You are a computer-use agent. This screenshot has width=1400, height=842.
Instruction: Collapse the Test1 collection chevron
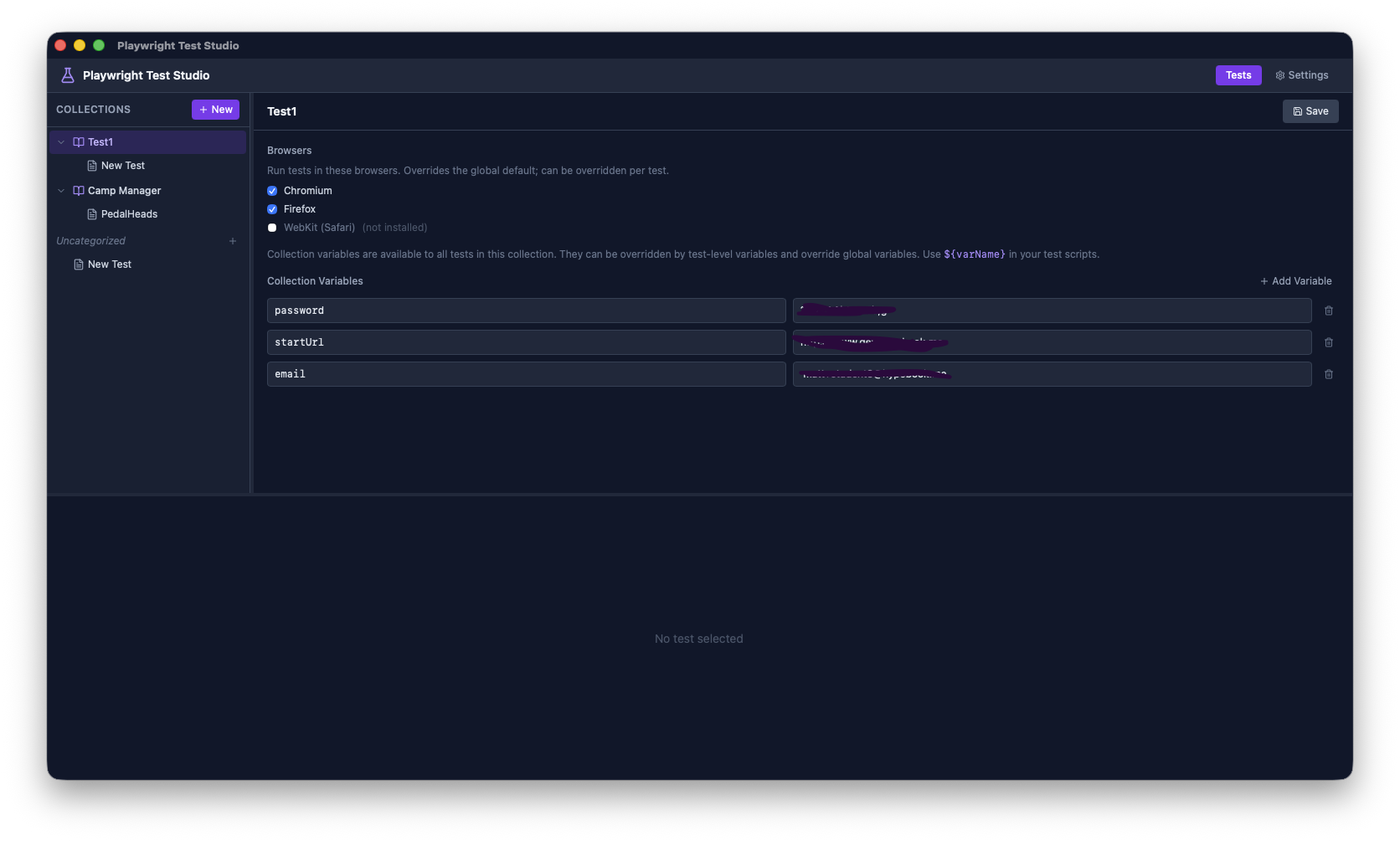[x=61, y=142]
